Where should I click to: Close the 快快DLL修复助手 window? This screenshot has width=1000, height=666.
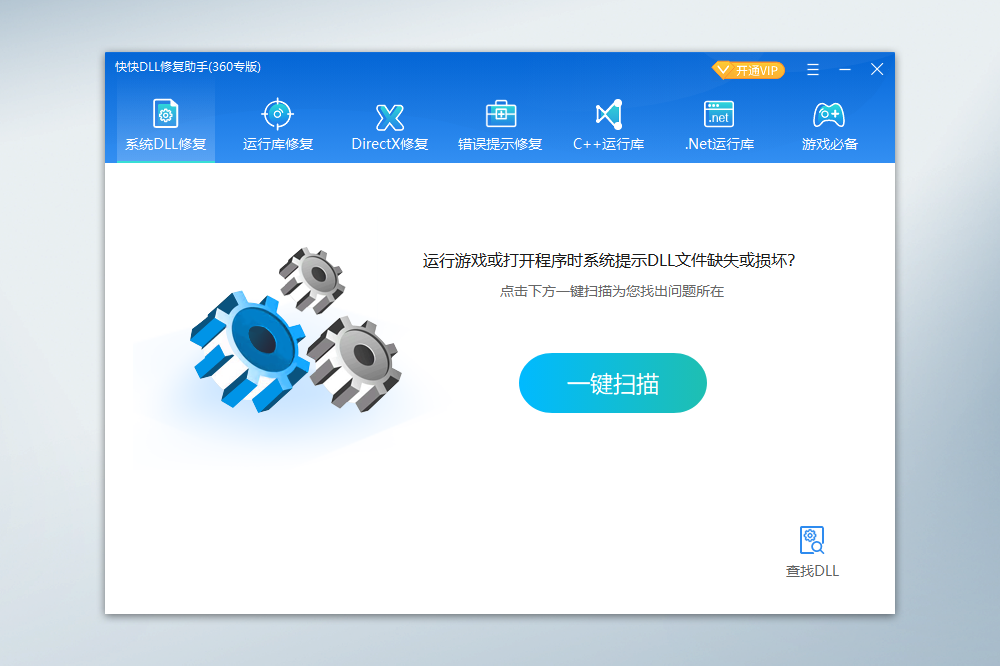tap(877, 70)
